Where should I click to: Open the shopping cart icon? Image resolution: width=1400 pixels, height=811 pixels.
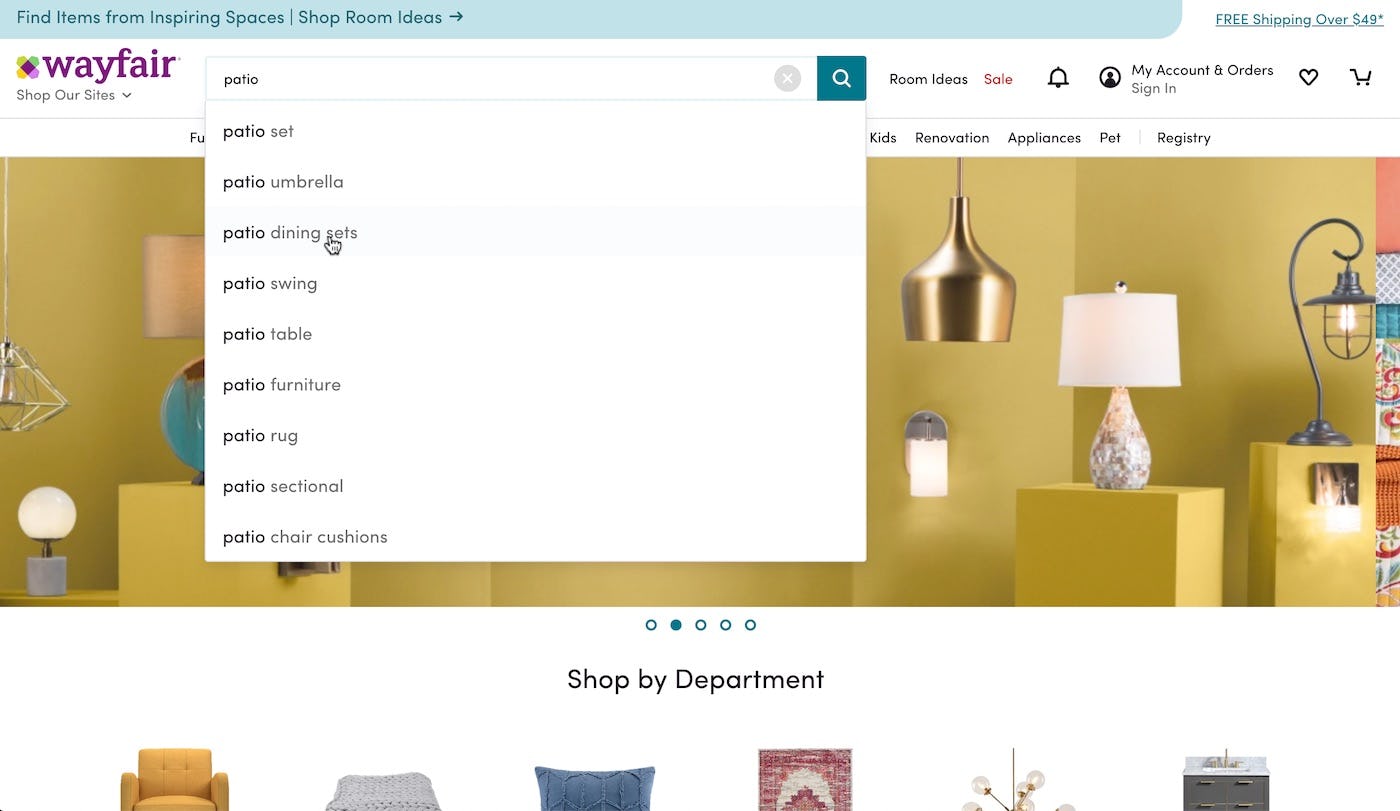1360,78
